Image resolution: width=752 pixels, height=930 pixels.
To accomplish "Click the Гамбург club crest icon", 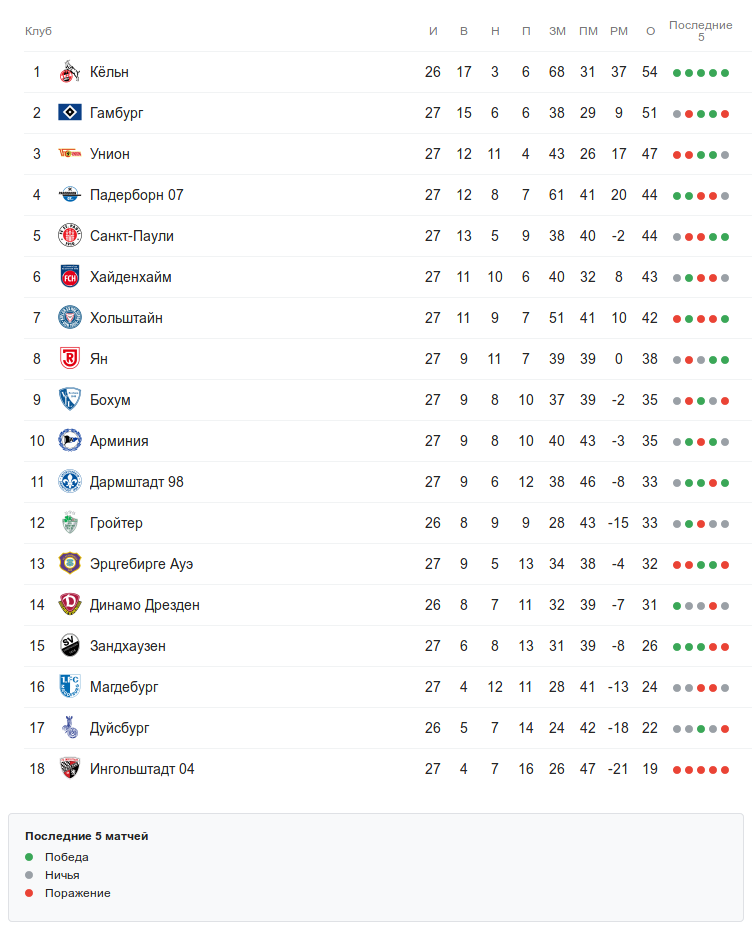I will coord(69,113).
